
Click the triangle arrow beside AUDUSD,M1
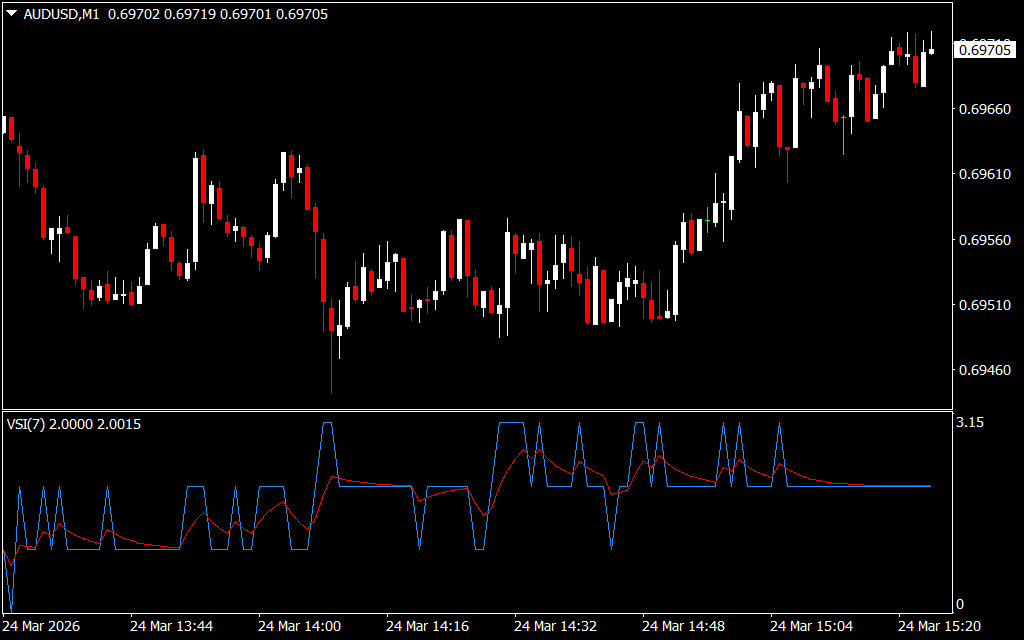(x=12, y=15)
